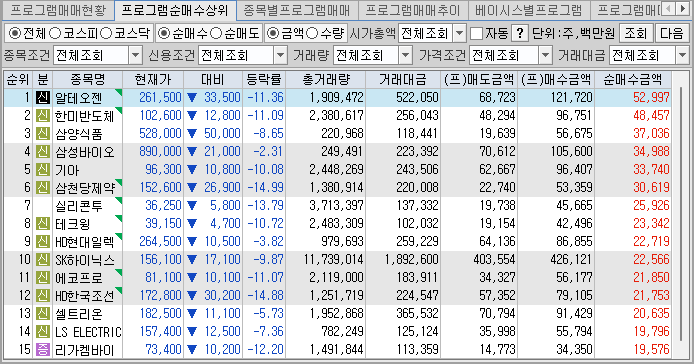694x364 pixels.
Task: Click the 기아 stock name
Action: [x=67, y=170]
